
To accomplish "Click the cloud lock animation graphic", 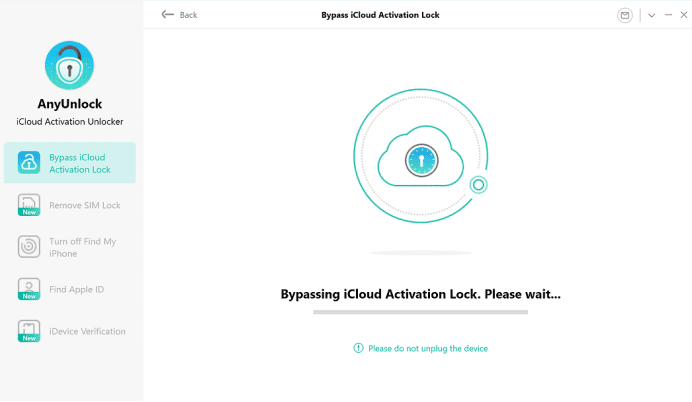I will (x=421, y=156).
